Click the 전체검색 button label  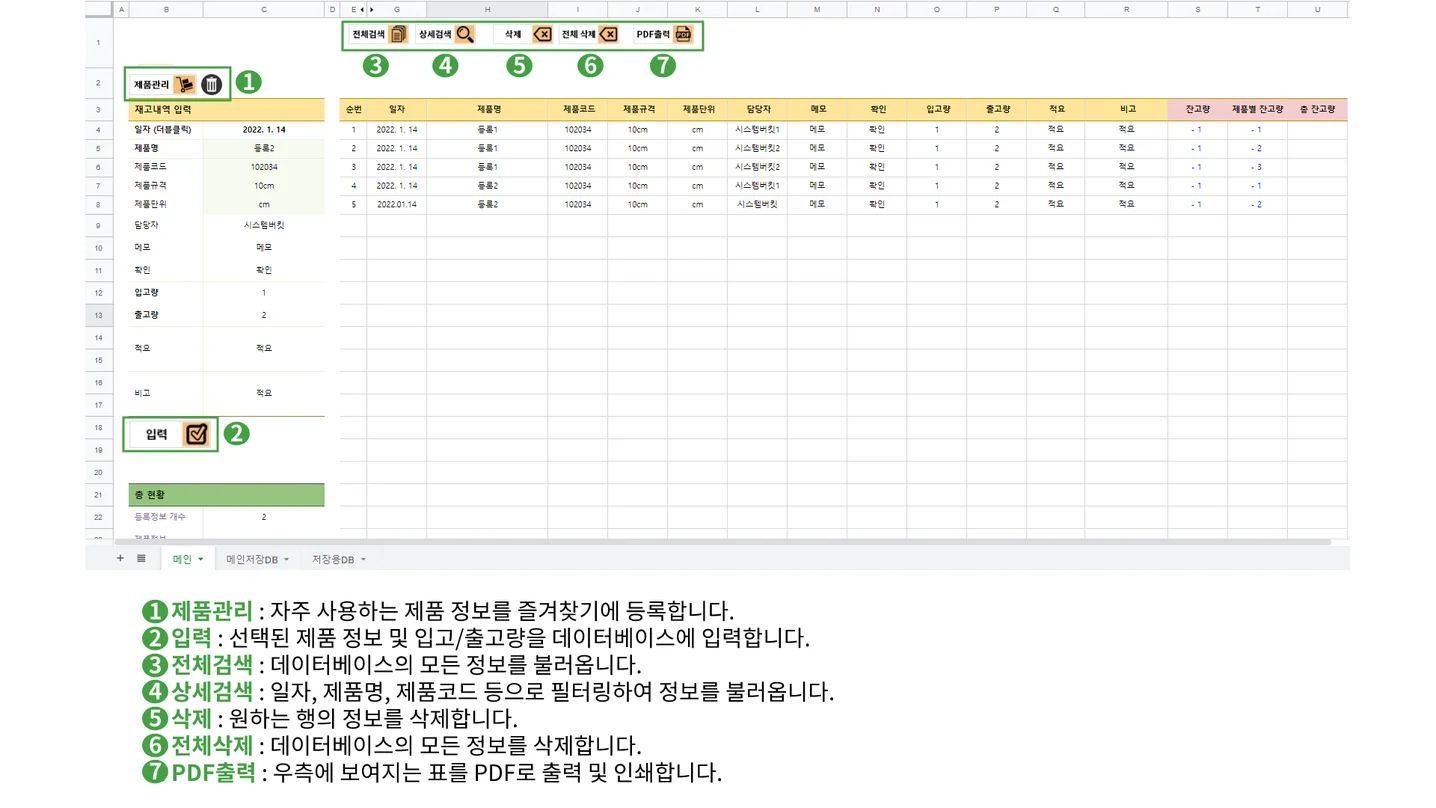click(x=368, y=34)
